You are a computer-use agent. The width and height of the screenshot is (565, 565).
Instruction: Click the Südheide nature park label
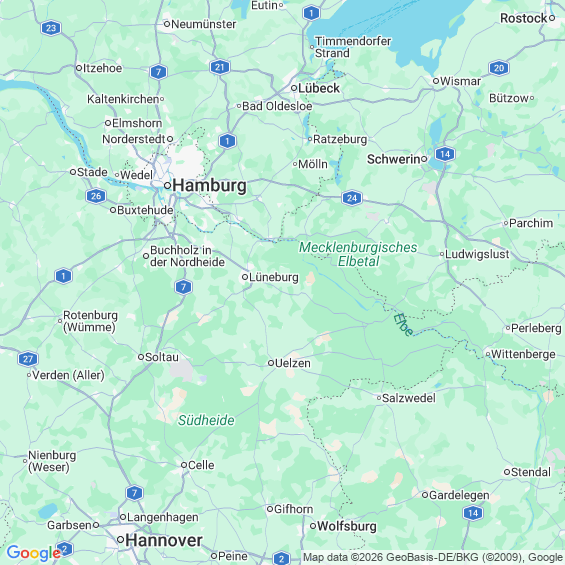pos(206,420)
